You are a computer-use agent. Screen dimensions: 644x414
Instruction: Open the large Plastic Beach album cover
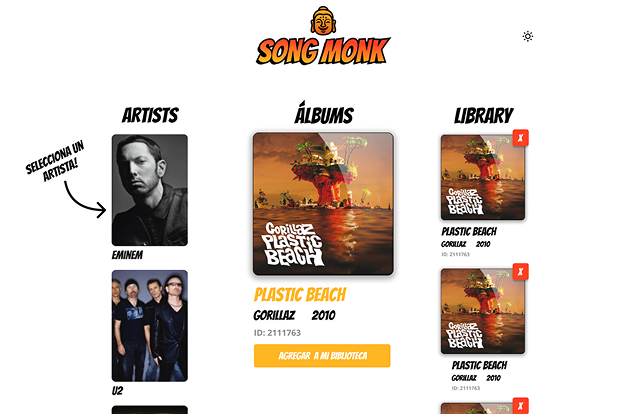(323, 204)
